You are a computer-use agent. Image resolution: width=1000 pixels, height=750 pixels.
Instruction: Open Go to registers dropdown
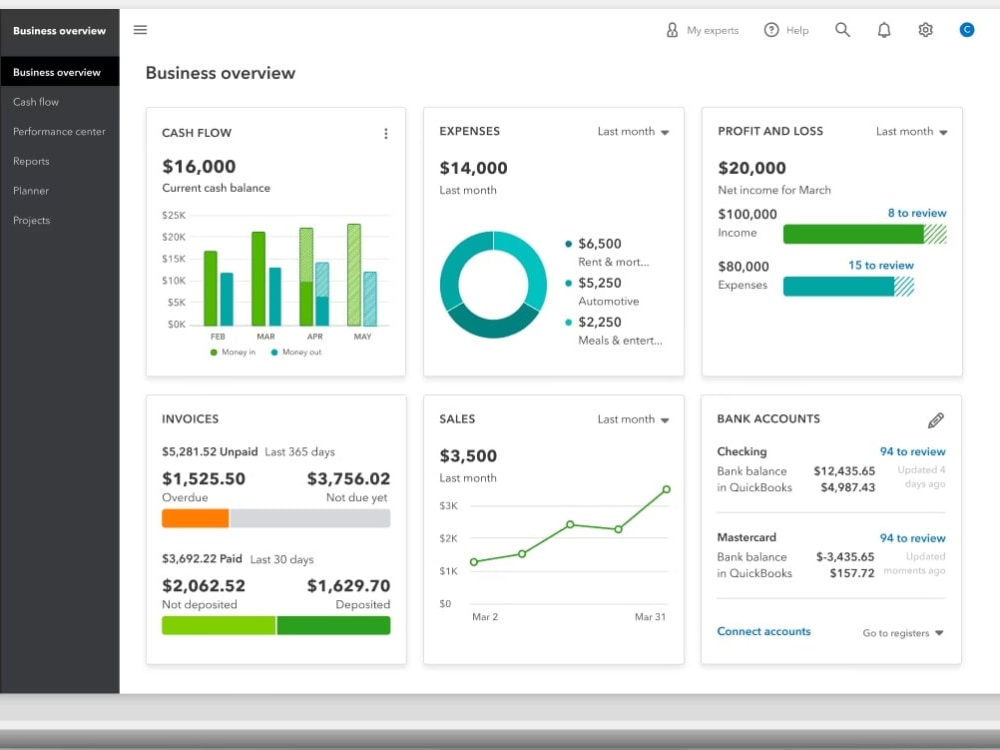(x=903, y=633)
